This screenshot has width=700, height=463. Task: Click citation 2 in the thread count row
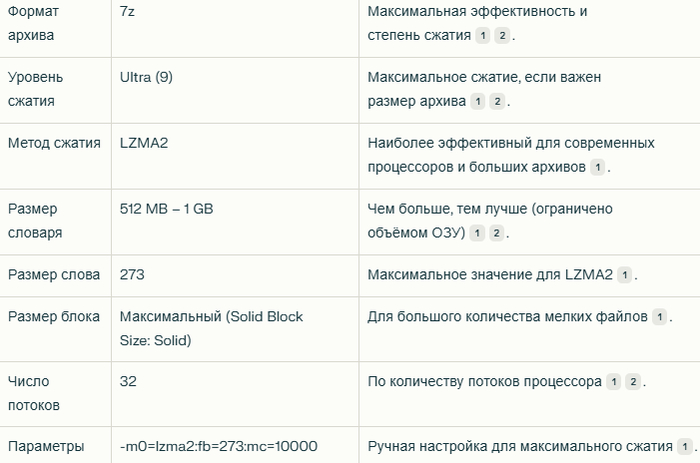(632, 382)
